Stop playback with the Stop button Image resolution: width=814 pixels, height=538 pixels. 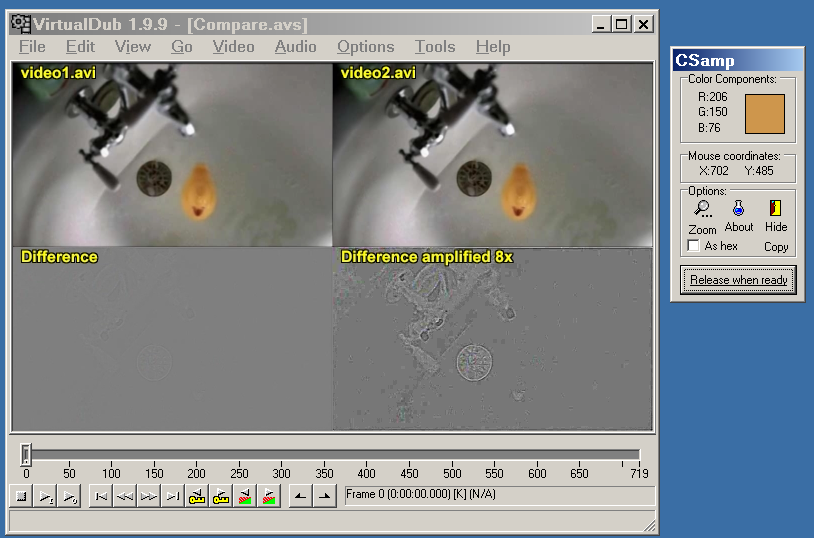(x=21, y=496)
